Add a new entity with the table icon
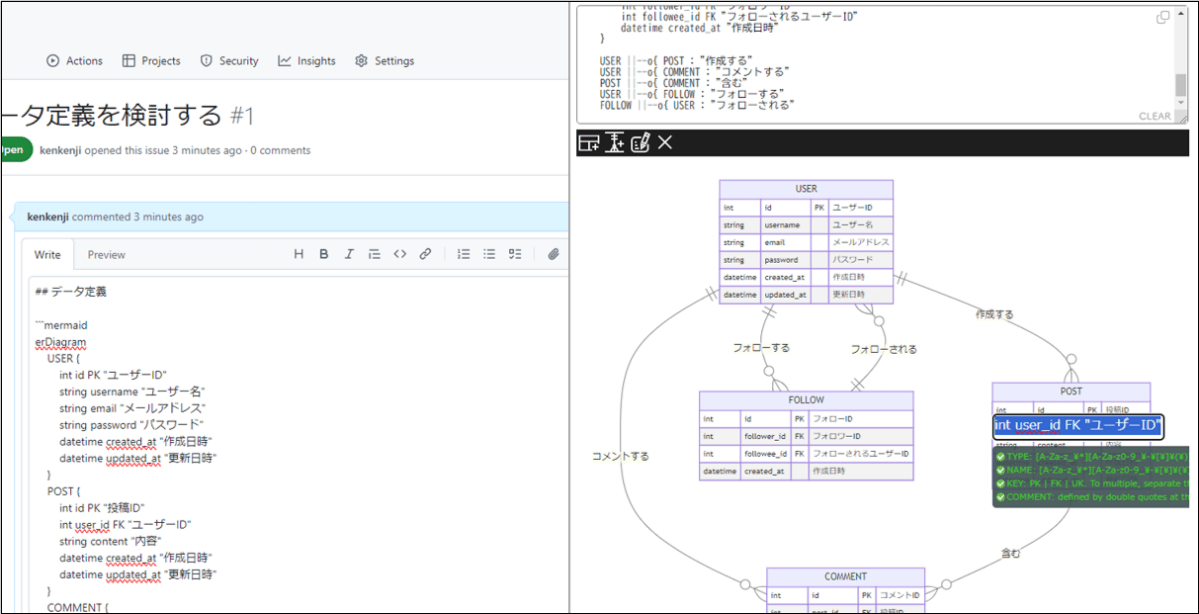 (588, 143)
